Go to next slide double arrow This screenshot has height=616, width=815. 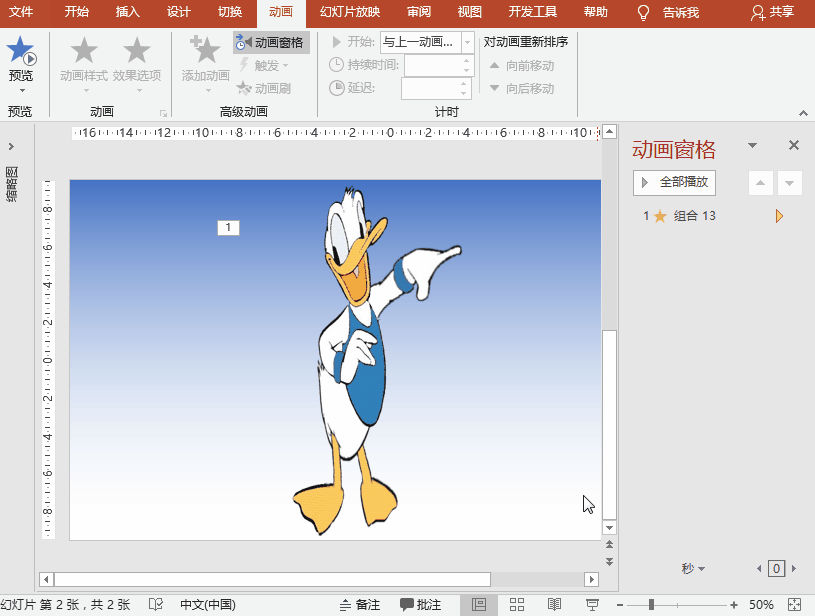[609, 562]
